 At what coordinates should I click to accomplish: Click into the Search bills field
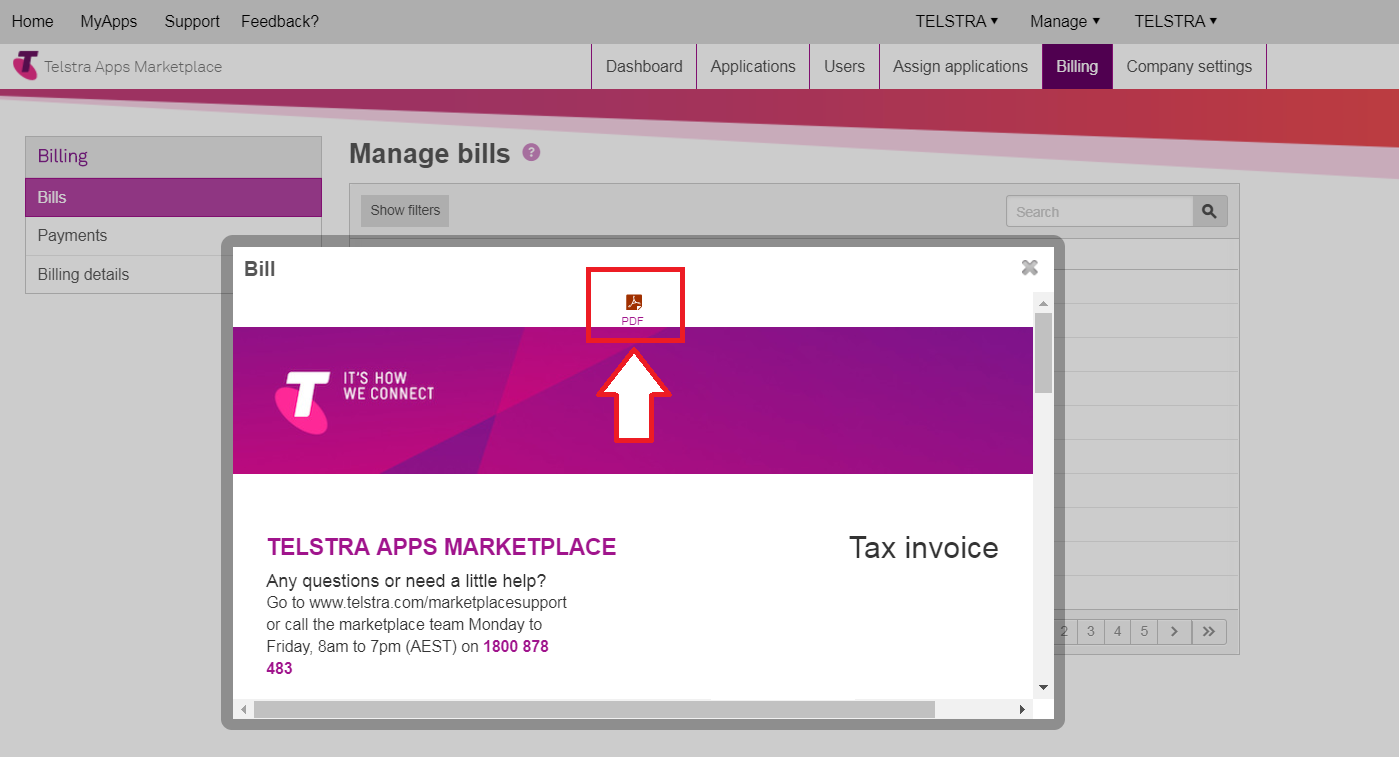coord(1098,212)
